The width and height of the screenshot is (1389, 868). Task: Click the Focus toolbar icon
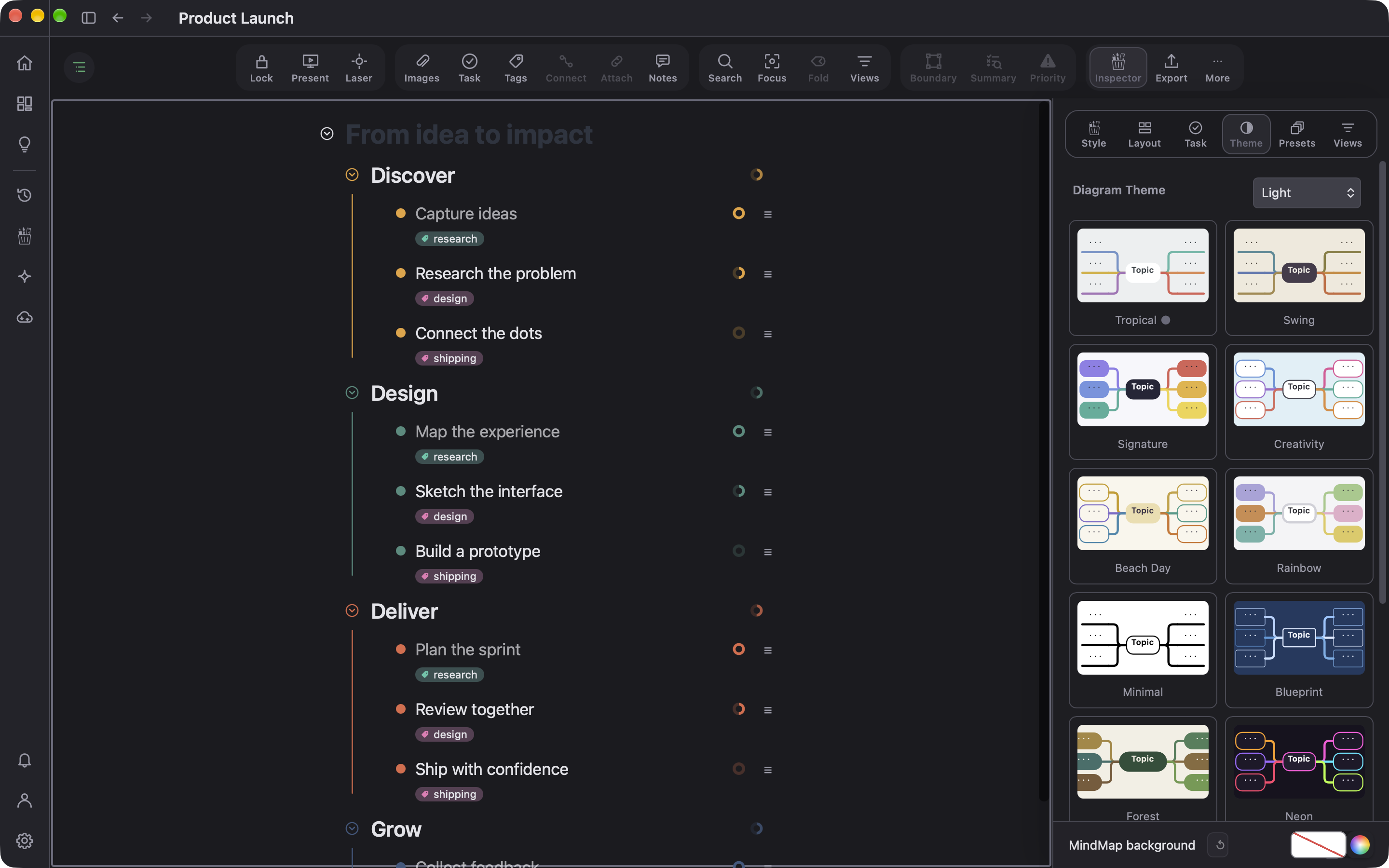[771, 68]
